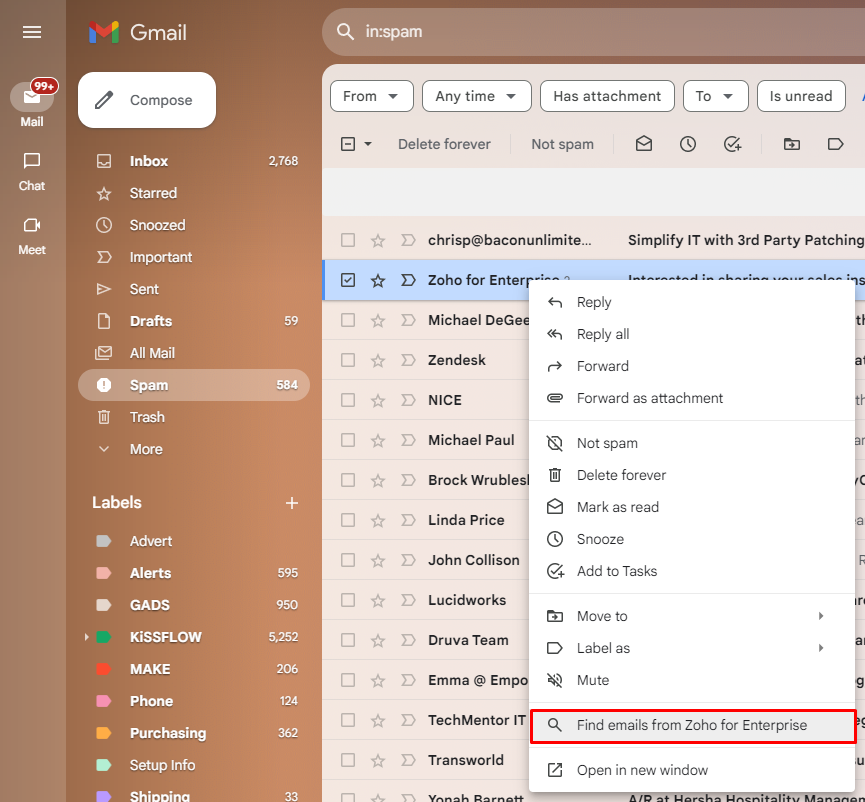Mark the Lucidworks email as important

[x=408, y=600]
